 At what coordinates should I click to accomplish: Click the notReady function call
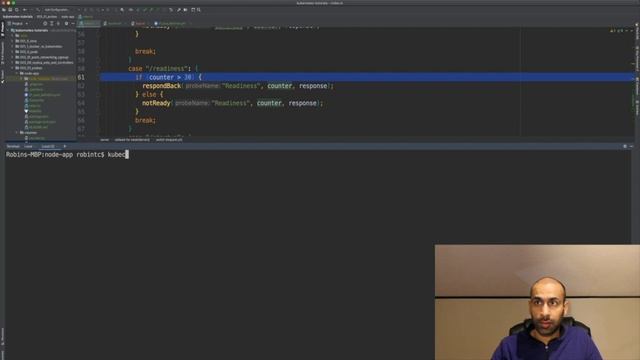point(156,103)
